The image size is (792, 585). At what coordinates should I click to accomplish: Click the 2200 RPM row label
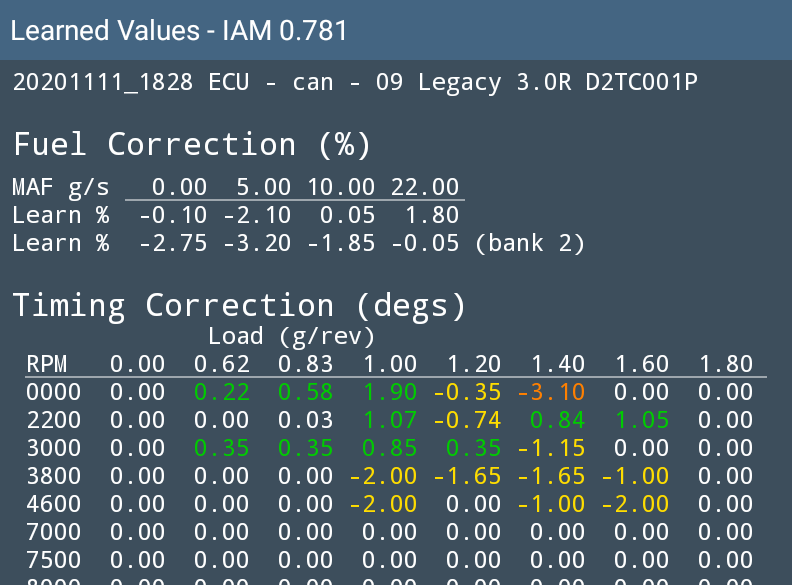coord(47,420)
